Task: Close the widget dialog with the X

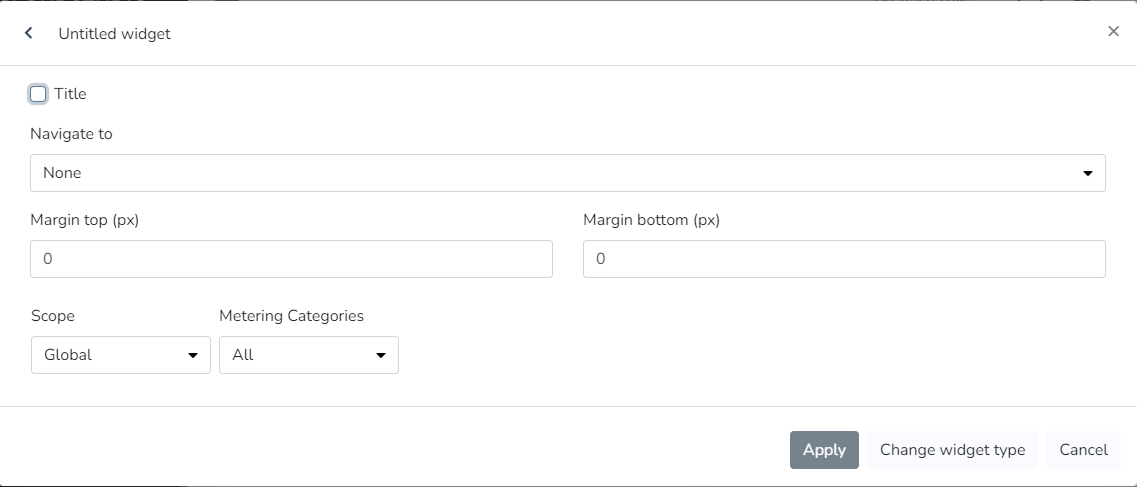Action: tap(1113, 32)
